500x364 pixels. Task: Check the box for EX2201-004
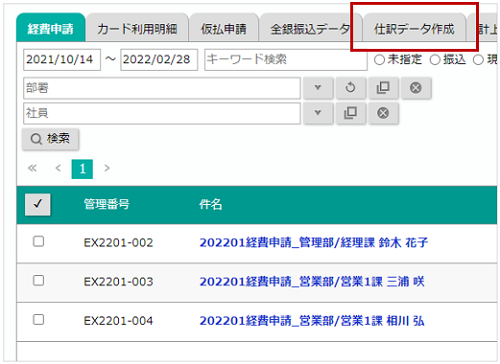[x=38, y=319]
